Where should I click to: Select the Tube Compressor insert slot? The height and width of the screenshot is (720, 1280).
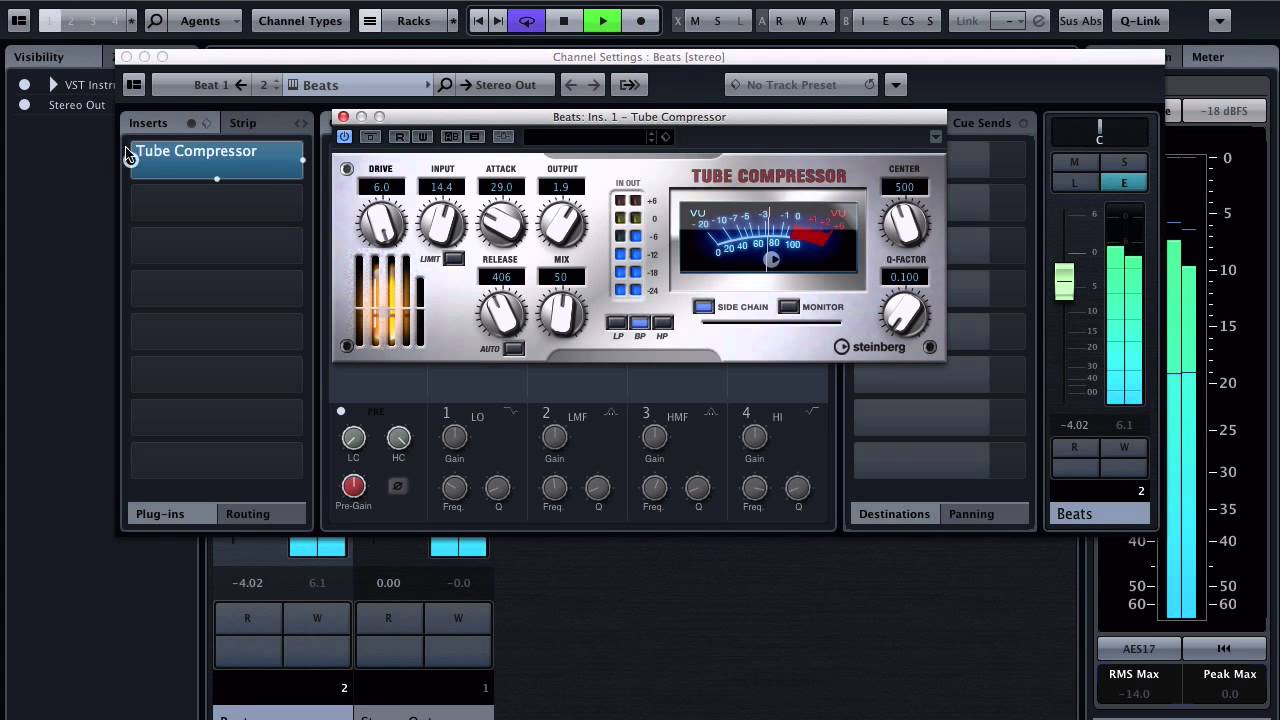click(x=217, y=160)
